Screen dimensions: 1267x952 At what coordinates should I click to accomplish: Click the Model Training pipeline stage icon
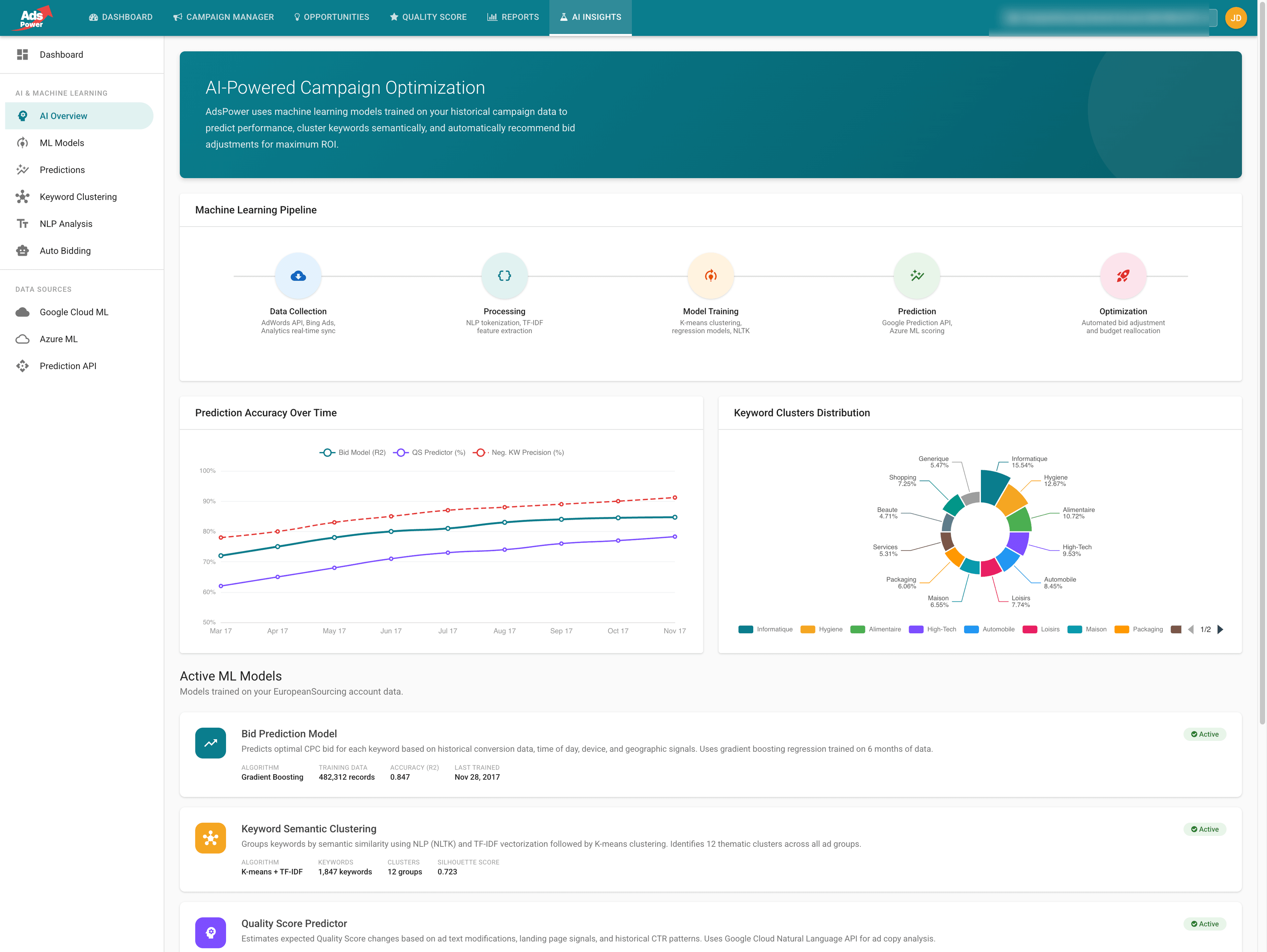coord(710,275)
